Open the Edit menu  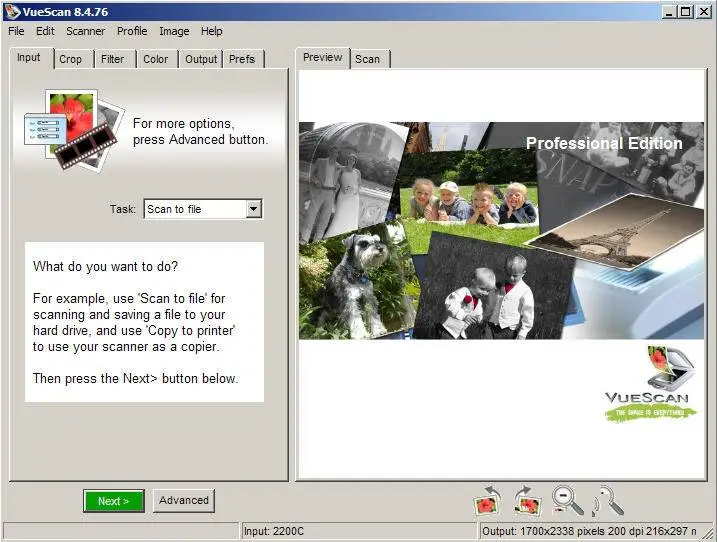click(45, 31)
